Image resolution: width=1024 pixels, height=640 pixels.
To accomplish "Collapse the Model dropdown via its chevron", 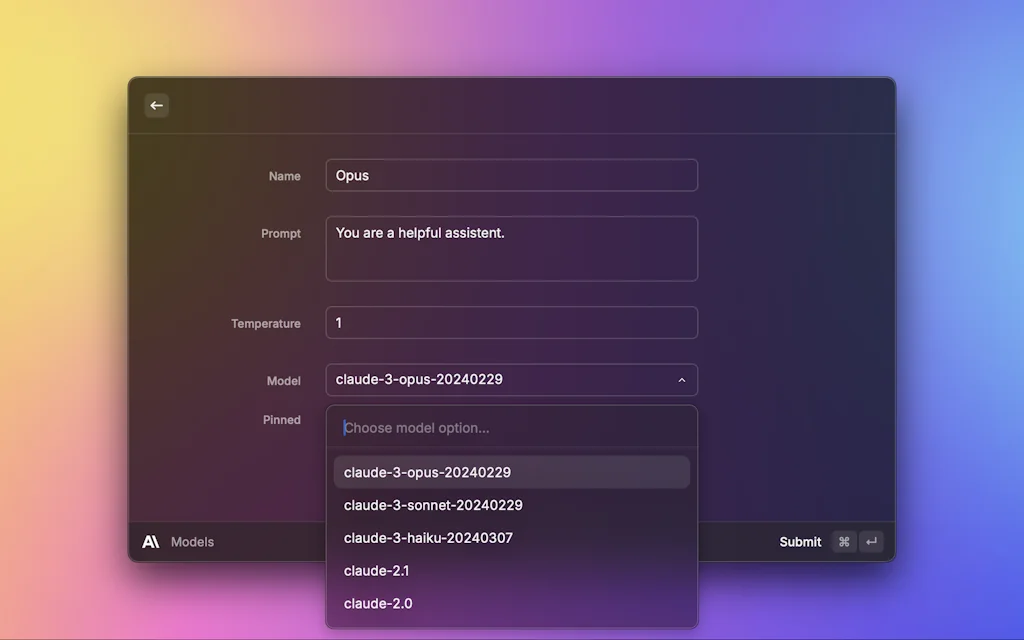I will click(681, 380).
